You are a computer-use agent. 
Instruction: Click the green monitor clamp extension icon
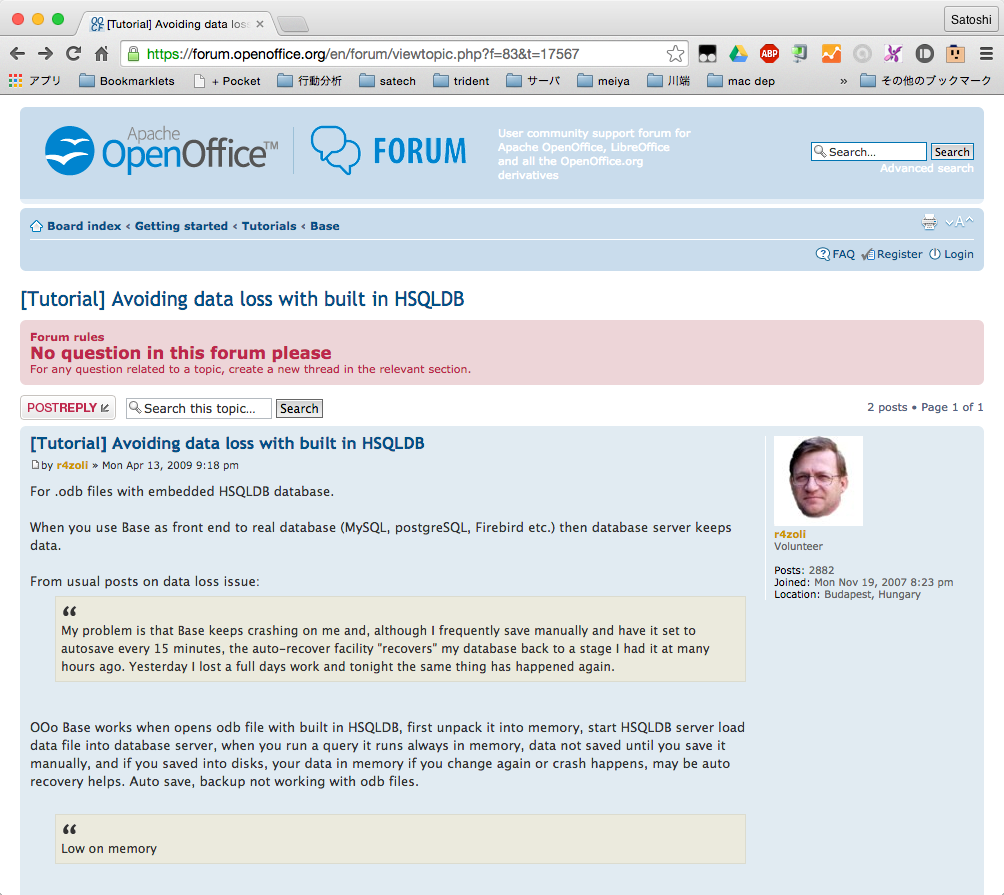click(x=800, y=54)
